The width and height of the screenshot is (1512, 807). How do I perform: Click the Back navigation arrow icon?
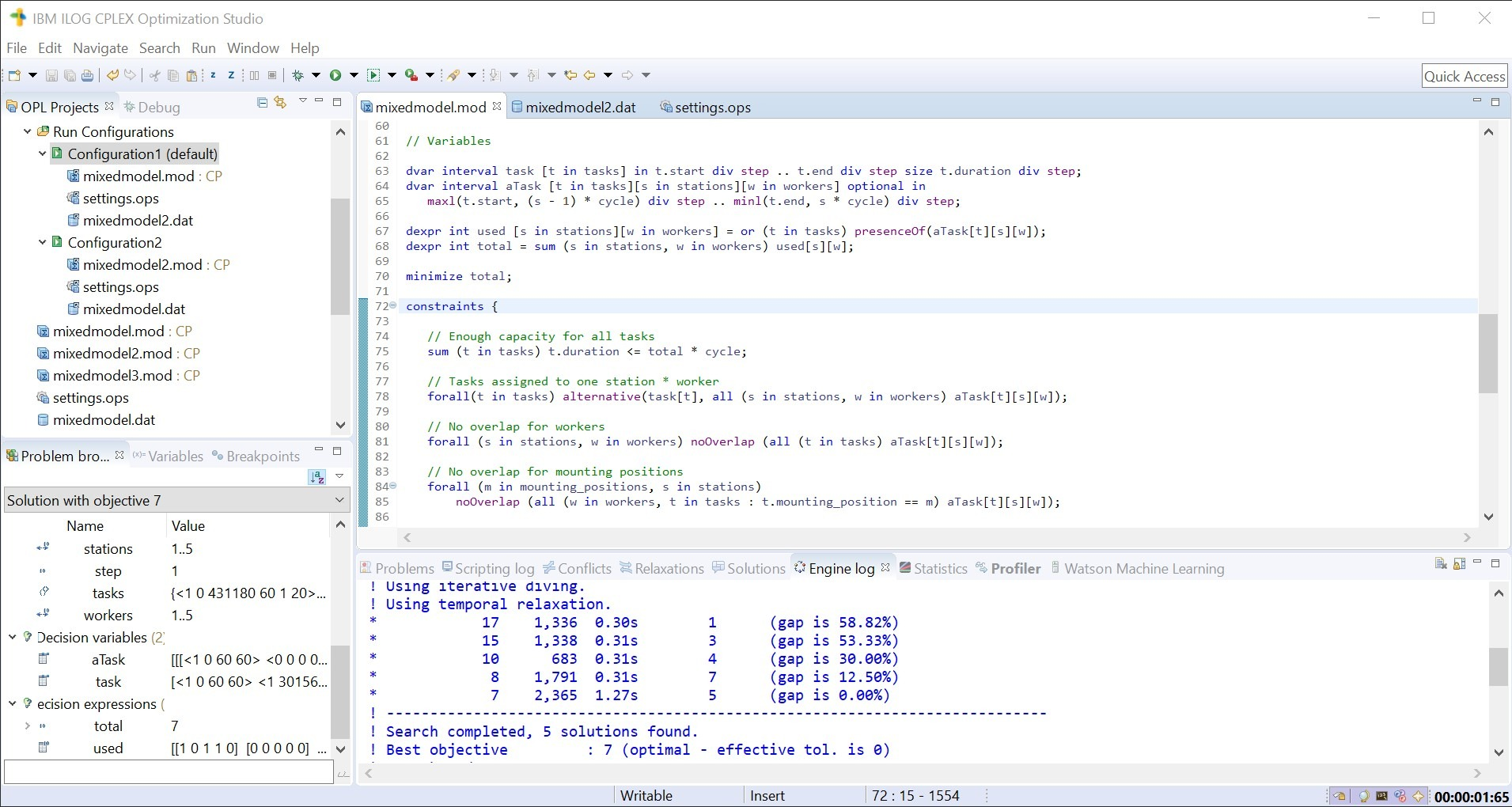pos(589,75)
